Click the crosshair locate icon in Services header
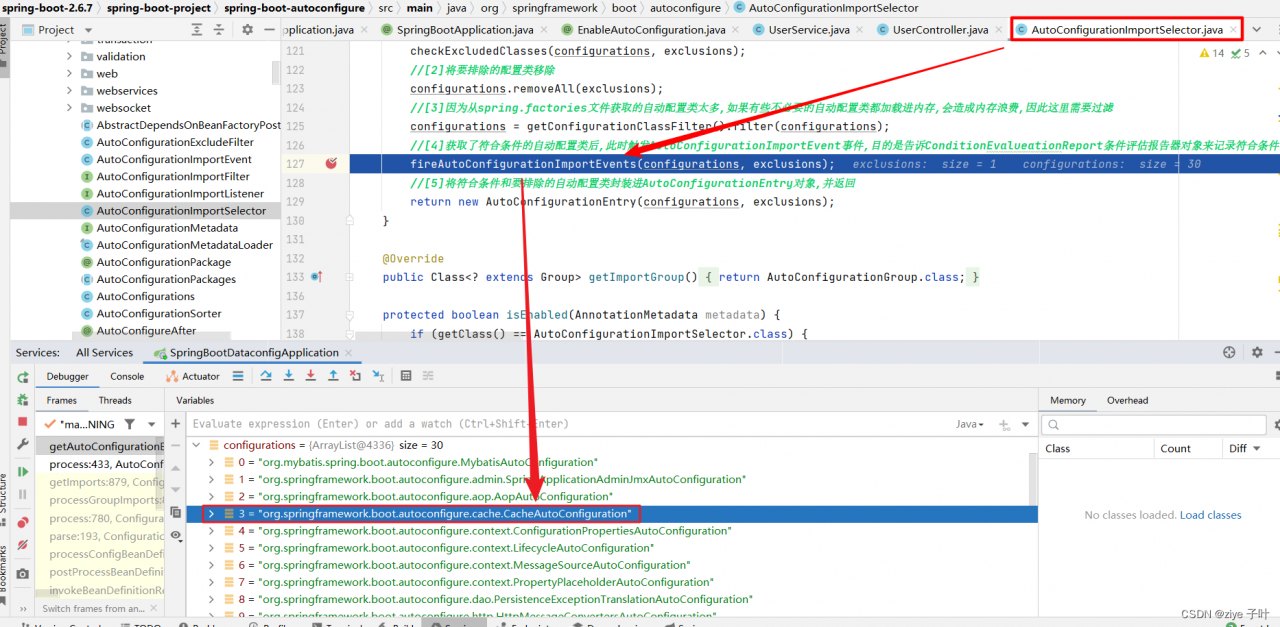Image resolution: width=1280 pixels, height=627 pixels. click(1230, 352)
